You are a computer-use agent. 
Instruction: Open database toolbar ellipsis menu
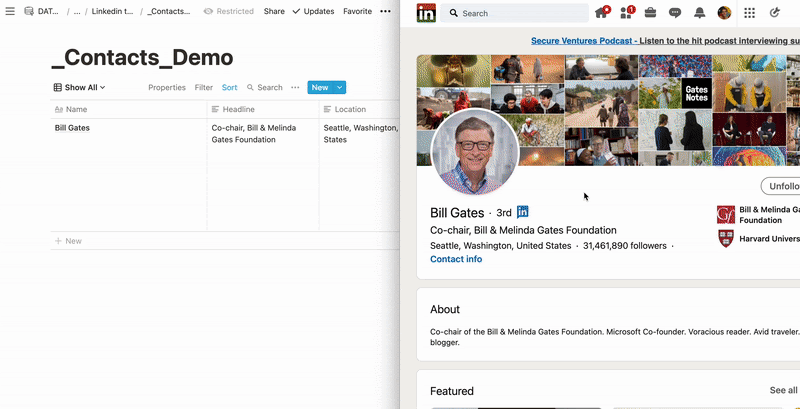295,87
